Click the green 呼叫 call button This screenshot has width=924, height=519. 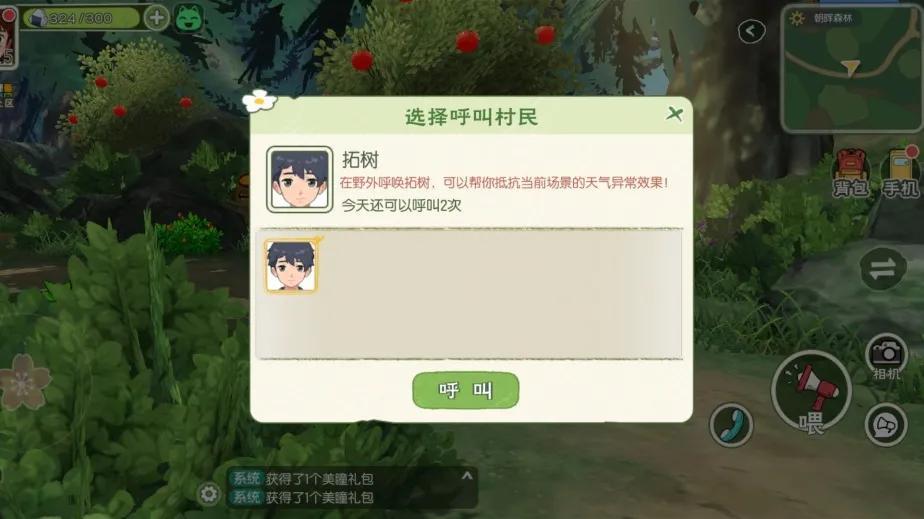pos(466,390)
